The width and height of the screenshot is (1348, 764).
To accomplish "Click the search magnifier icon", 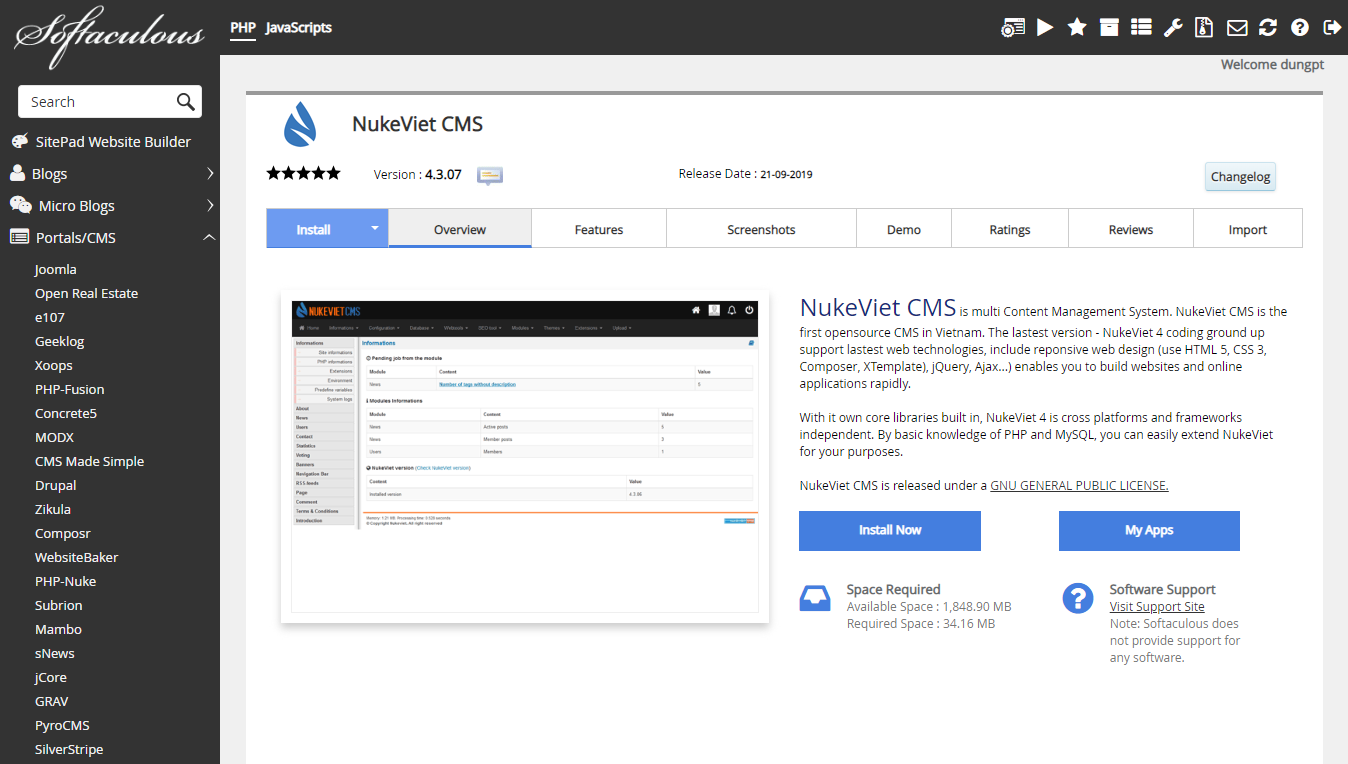I will (x=186, y=101).
